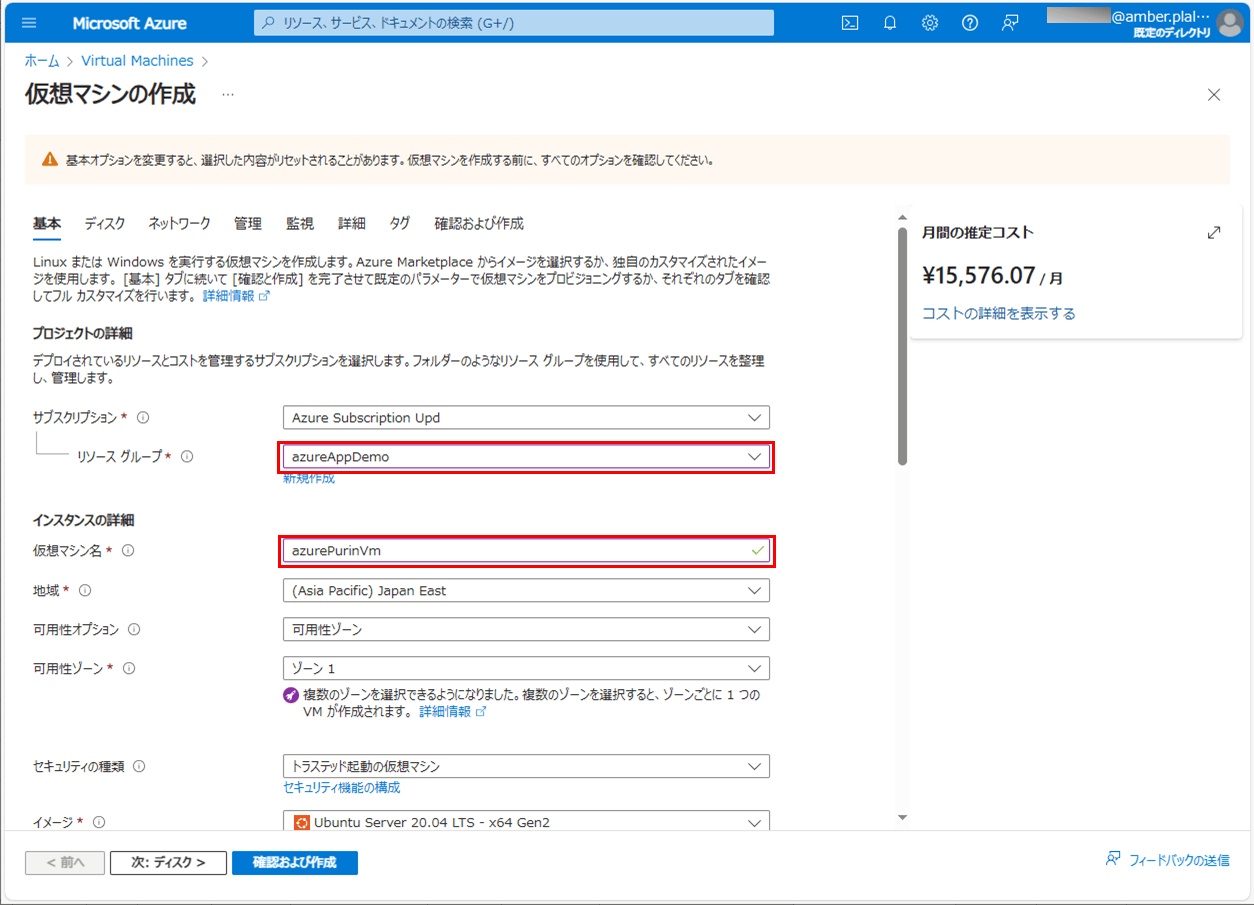The image size is (1254, 905).
Task: Select the 基本 tab
Action: 47,223
